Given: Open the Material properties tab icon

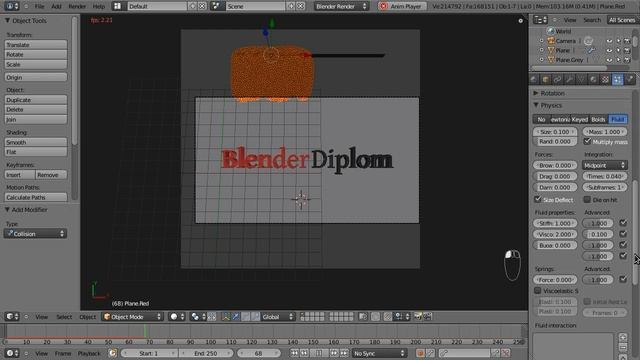Looking at the screenshot, I should pyautogui.click(x=593, y=80).
